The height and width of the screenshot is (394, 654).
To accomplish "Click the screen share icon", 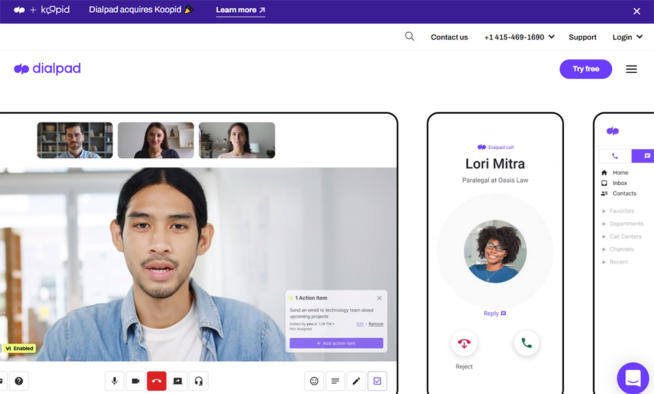I will 178,381.
